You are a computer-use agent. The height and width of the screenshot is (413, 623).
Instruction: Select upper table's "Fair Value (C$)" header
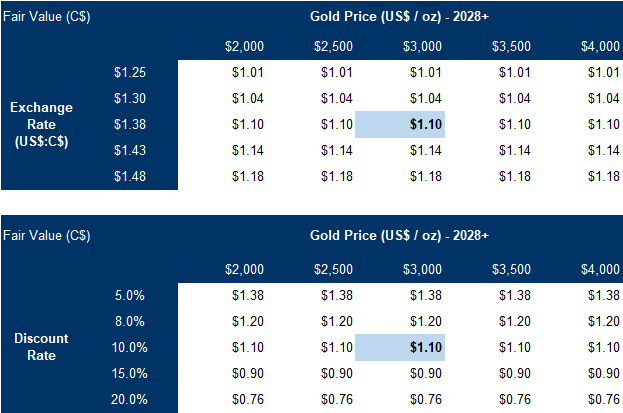pos(47,17)
